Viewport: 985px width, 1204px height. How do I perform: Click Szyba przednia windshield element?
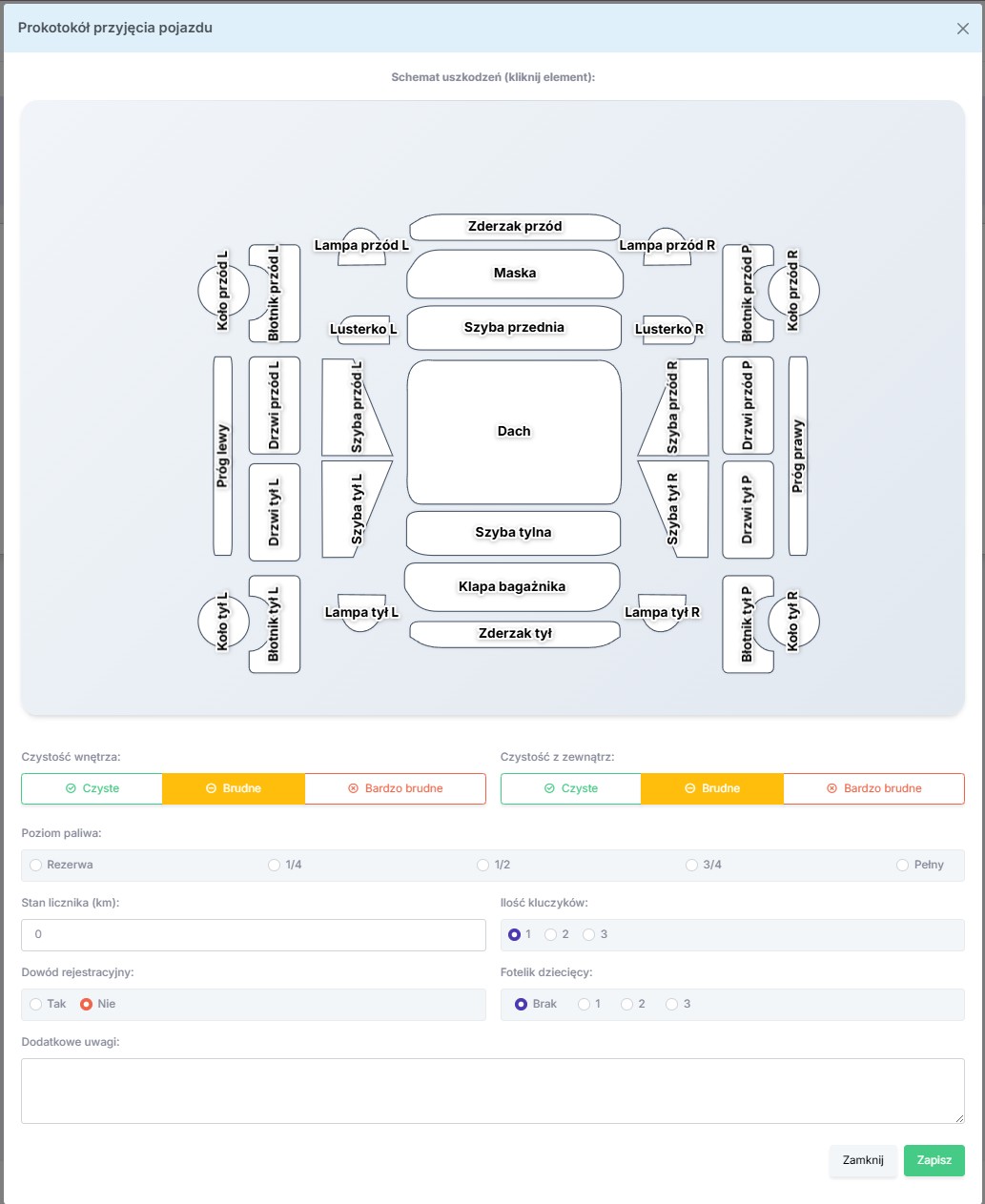(x=514, y=328)
